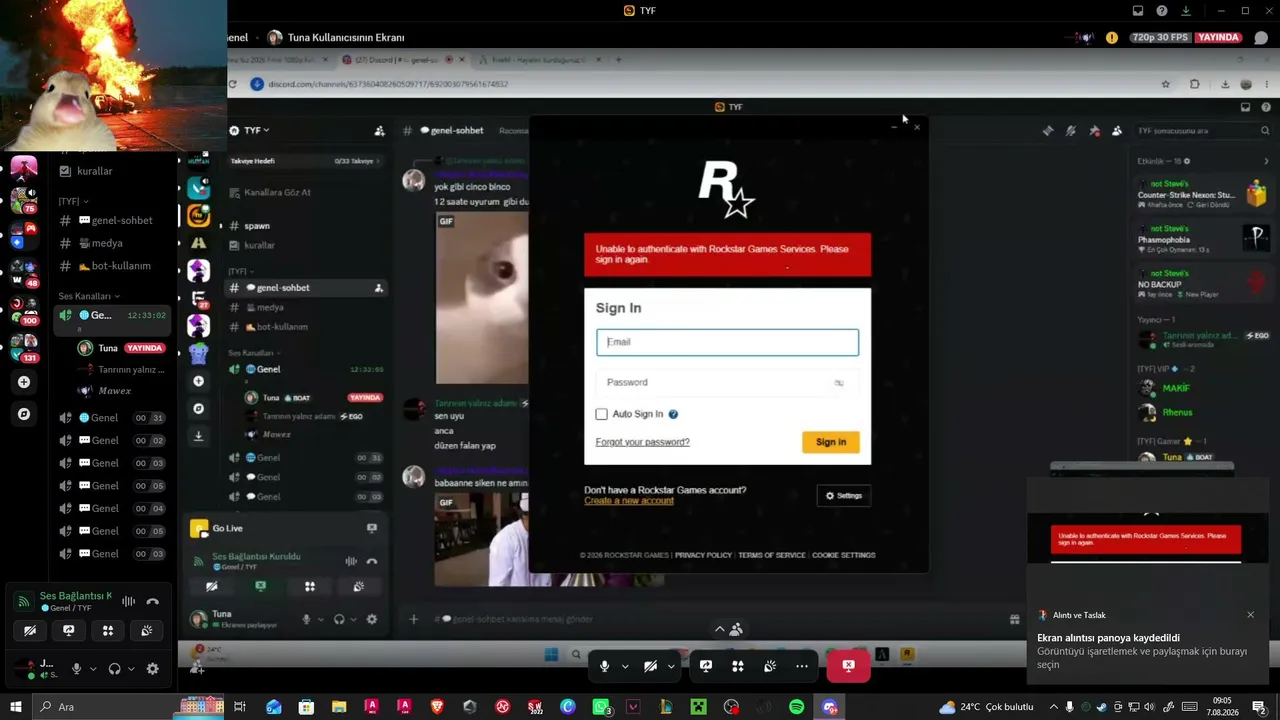The width and height of the screenshot is (1280, 720).
Task: Toggle noise suppression in the voice connection panel
Action: click(x=128, y=601)
